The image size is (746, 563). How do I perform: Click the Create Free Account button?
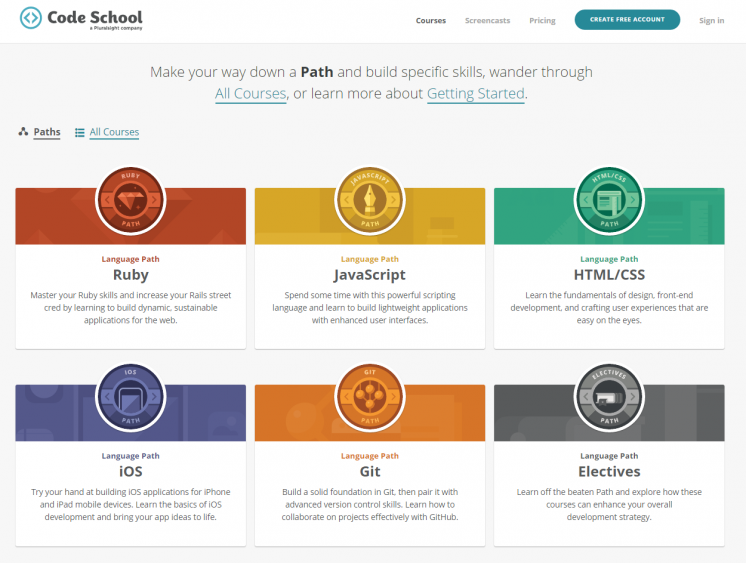click(627, 20)
